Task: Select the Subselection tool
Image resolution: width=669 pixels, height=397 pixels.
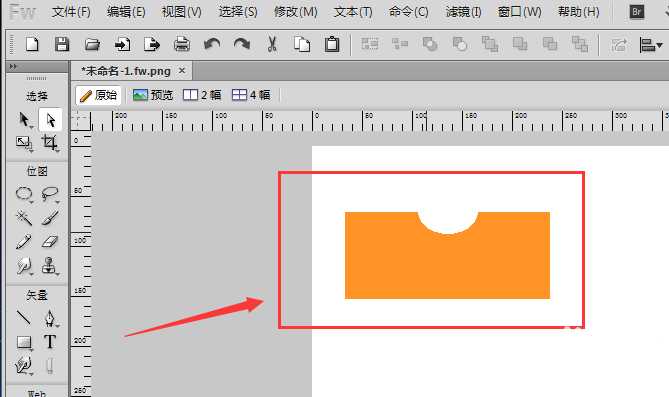Action: point(50,120)
